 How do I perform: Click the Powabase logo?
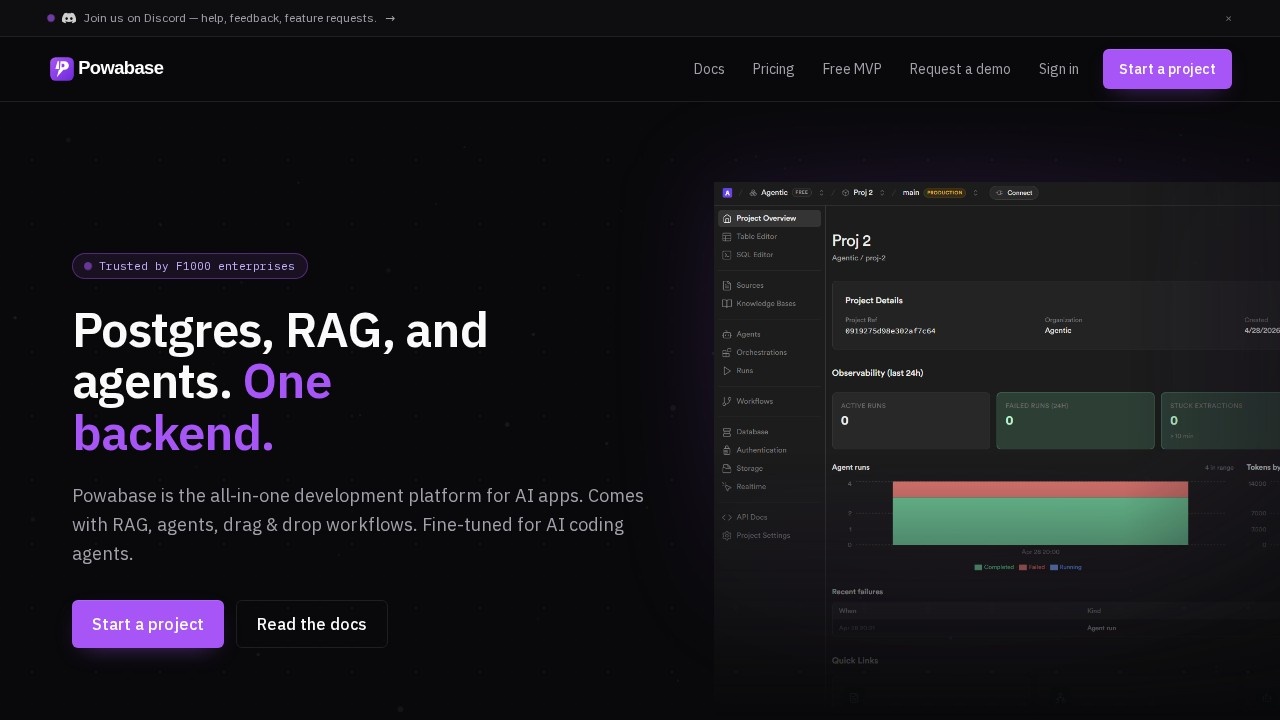point(106,68)
